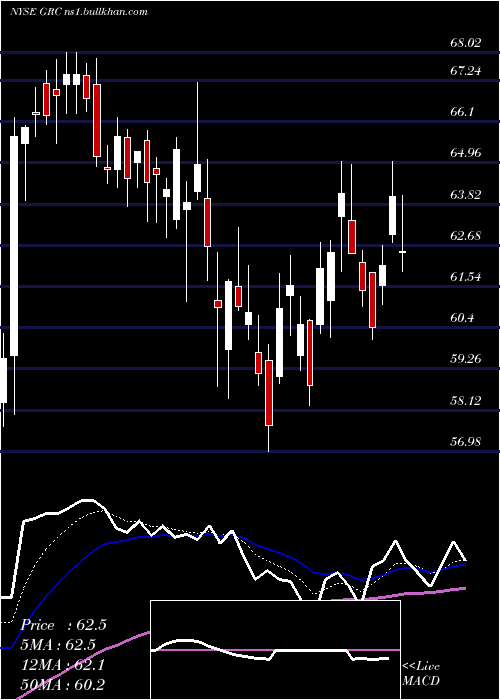The image size is (500, 700).
Task: Click the 67.24 price axis label
Action: coord(465,71)
